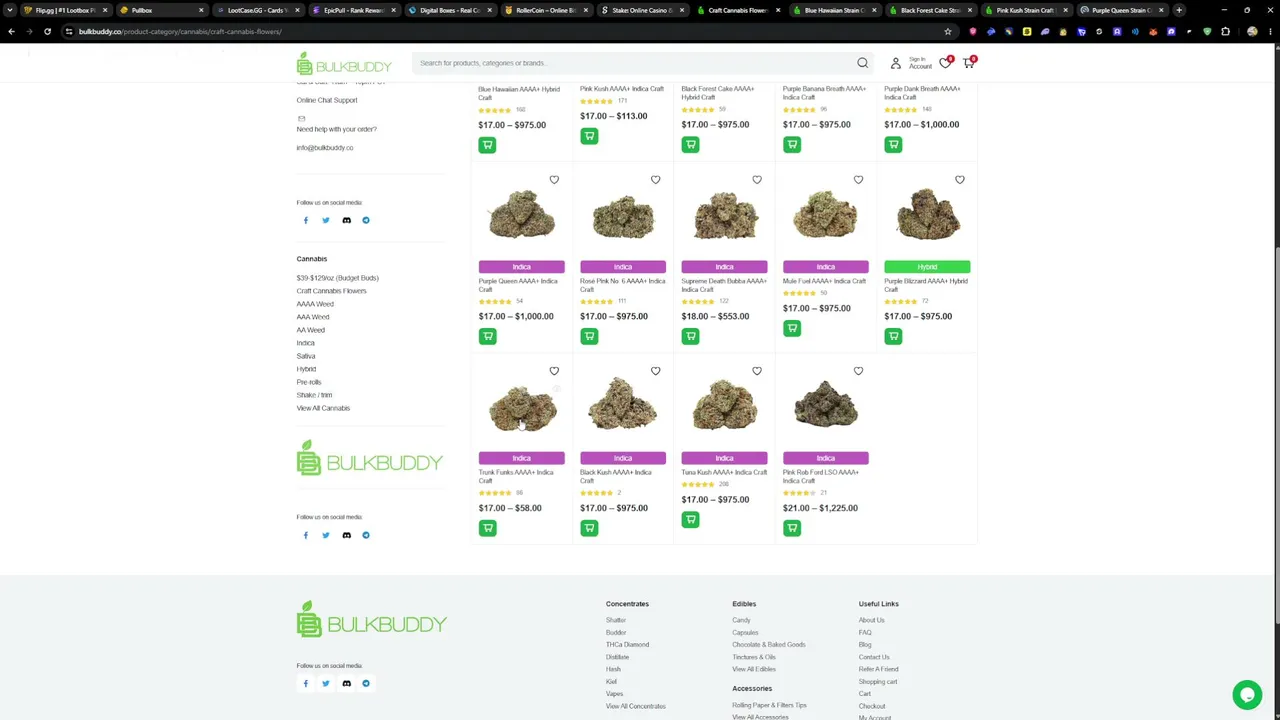Open Telegram link above Cannabis menu
This screenshot has height=720, width=1280.
click(366, 220)
